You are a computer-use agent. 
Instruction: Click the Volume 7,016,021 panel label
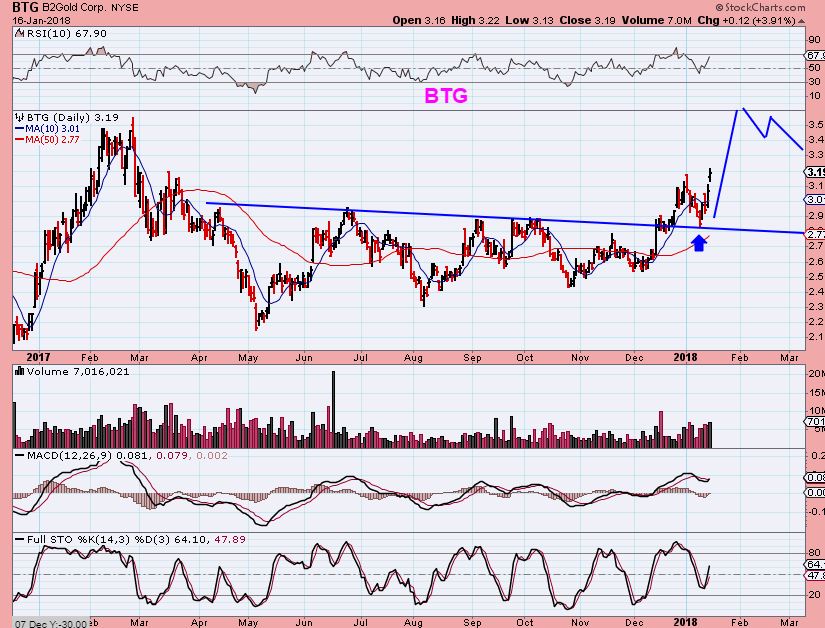(78, 371)
